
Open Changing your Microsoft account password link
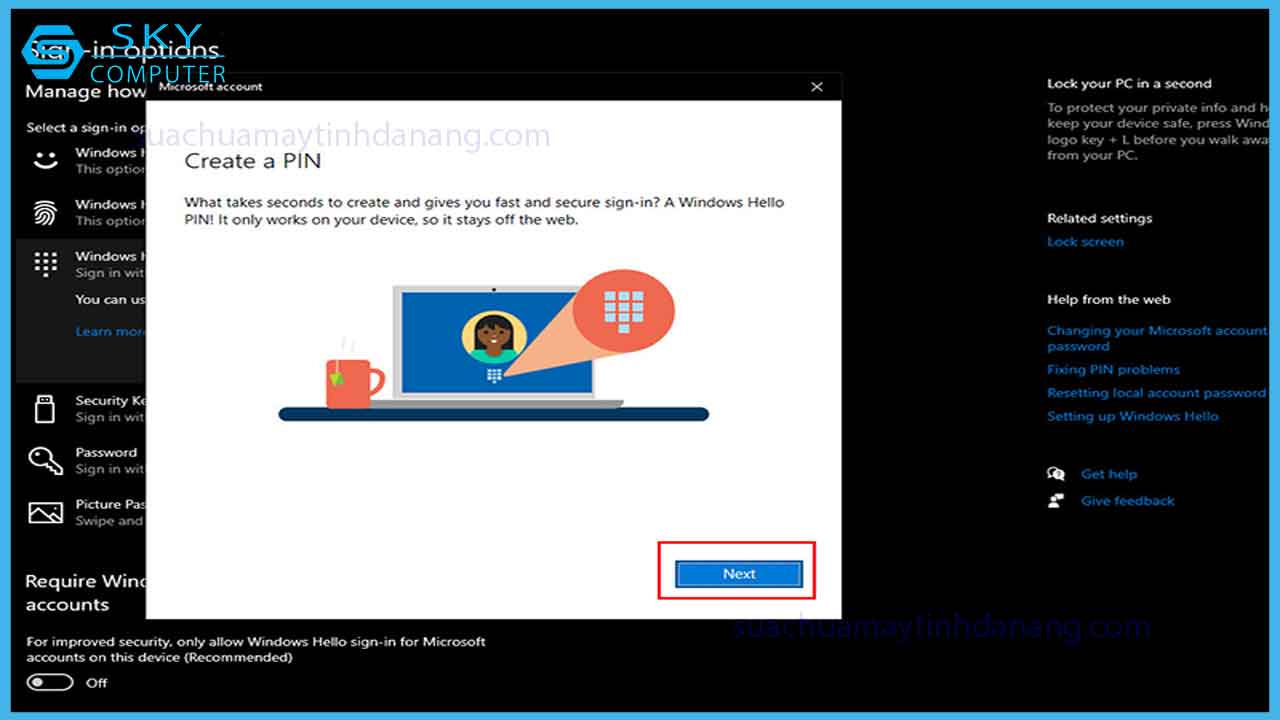(1157, 338)
